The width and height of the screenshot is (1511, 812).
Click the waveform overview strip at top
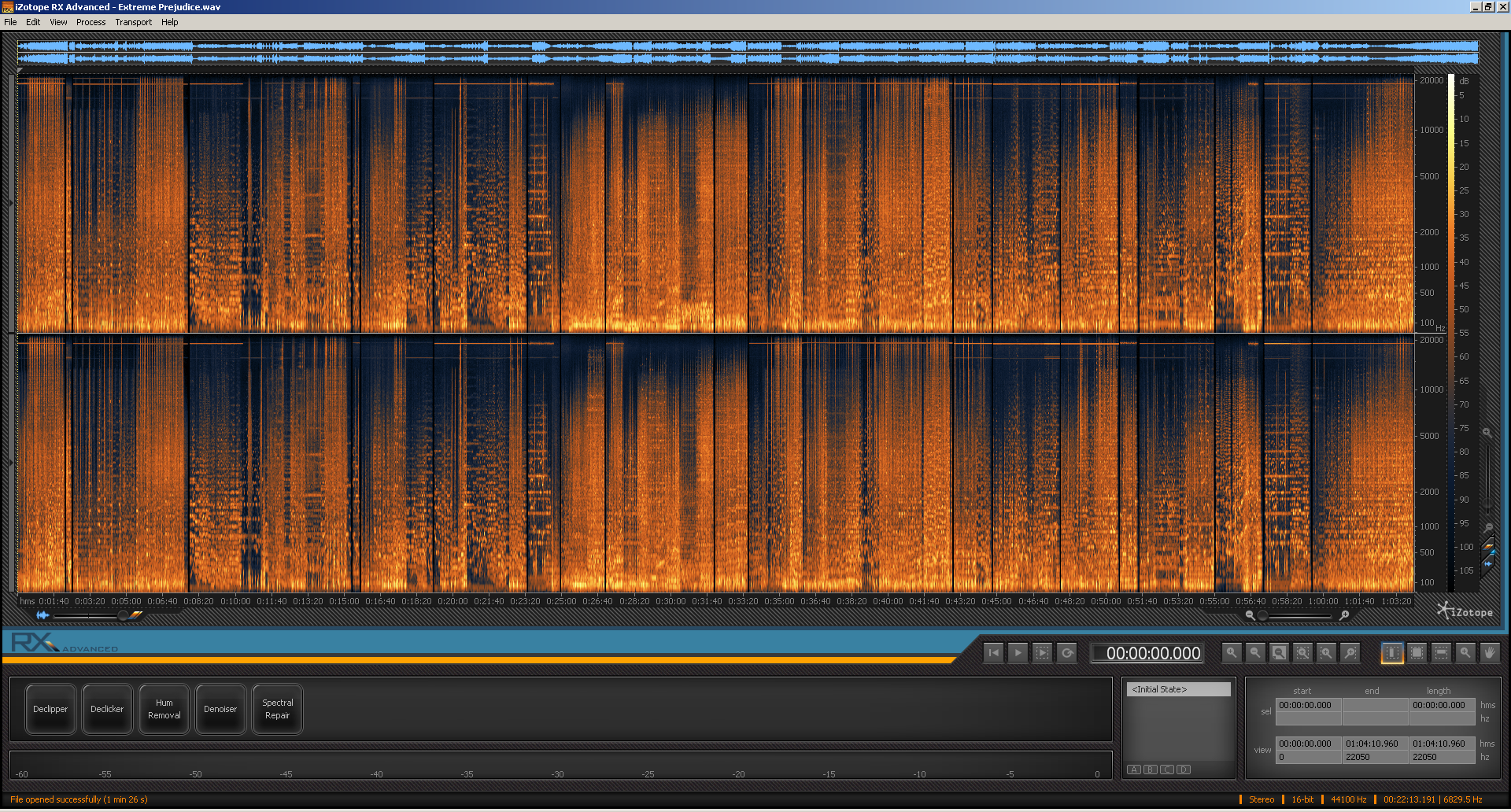748,52
